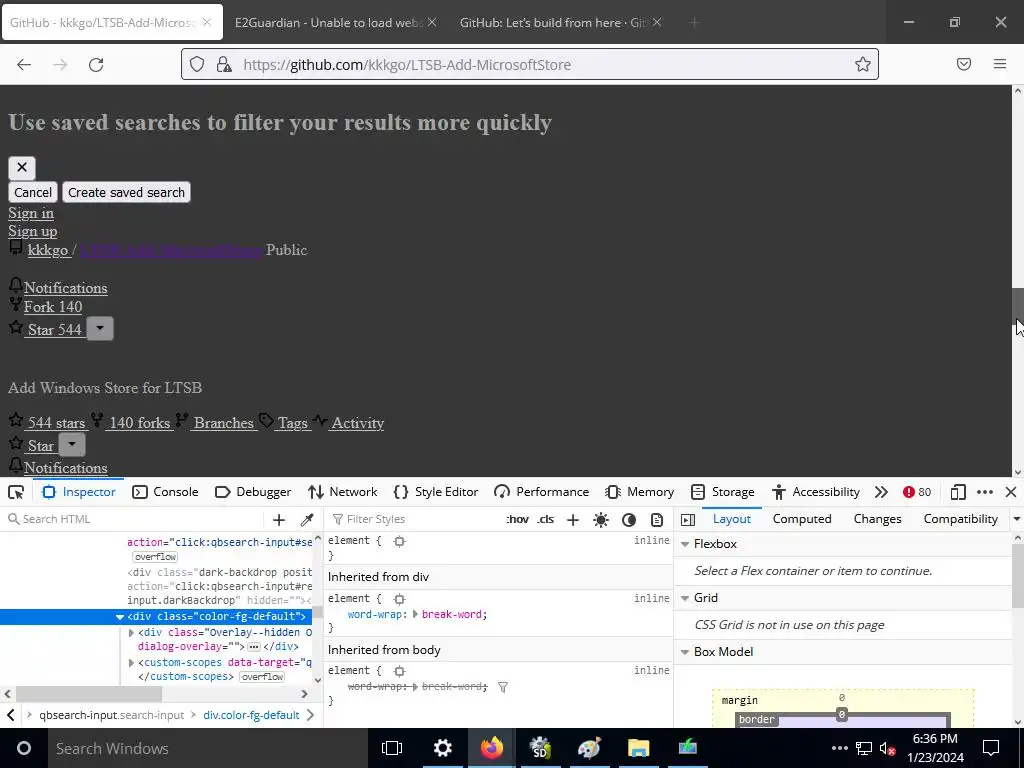Open the Network tab
The width and height of the screenshot is (1024, 768).
(x=343, y=492)
